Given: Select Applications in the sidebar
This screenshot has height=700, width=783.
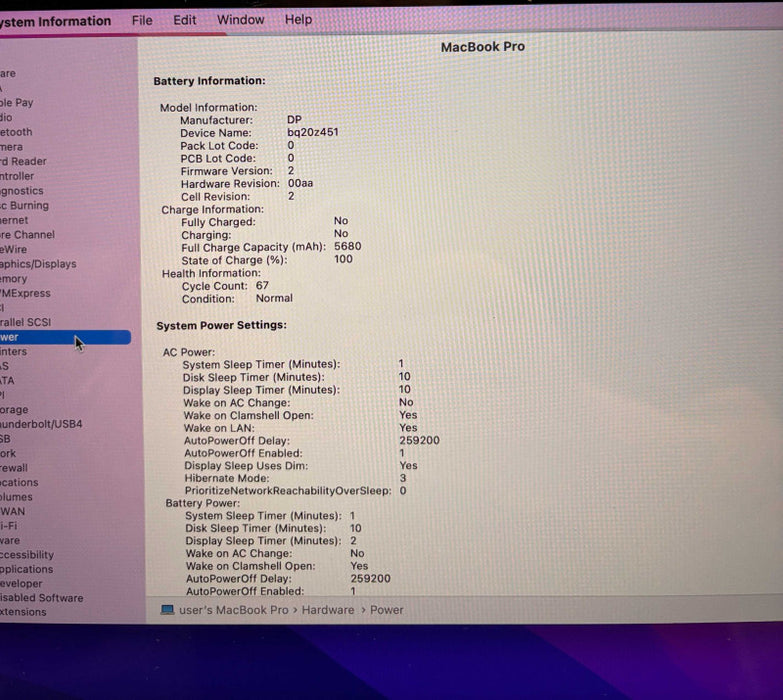Looking at the screenshot, I should tap(26, 569).
